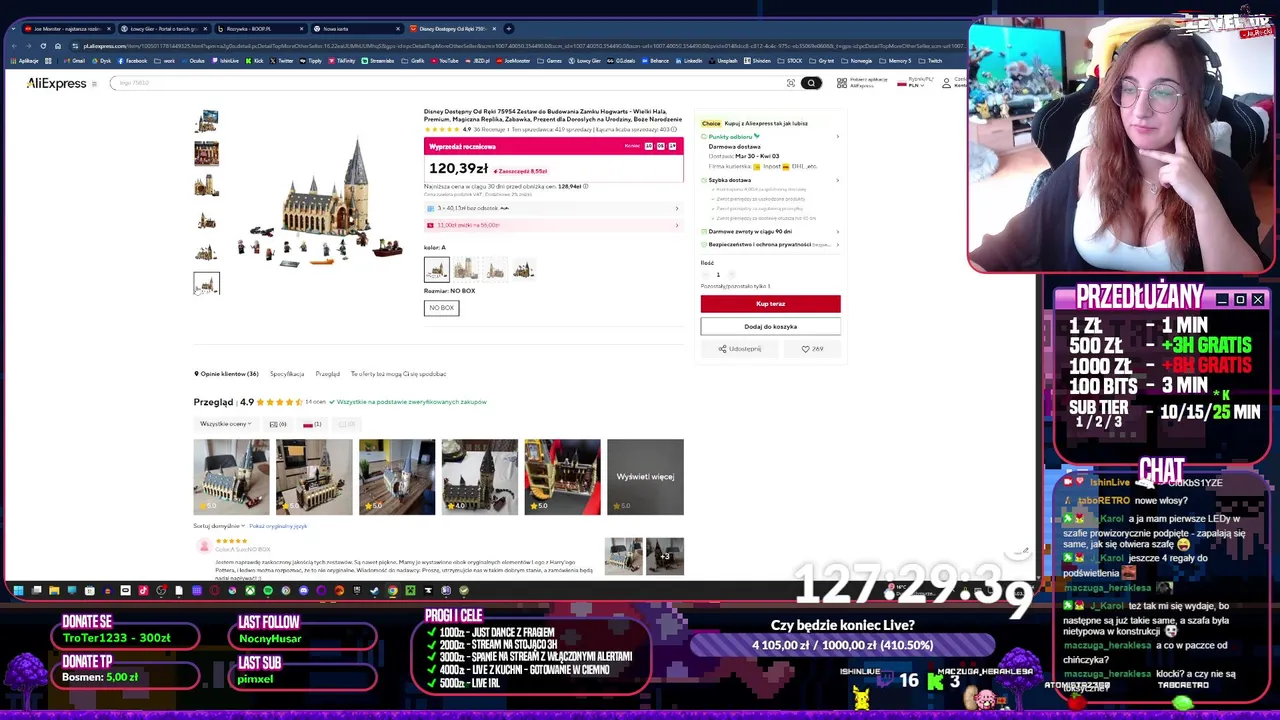The image size is (1280, 720).
Task: Open Discord from the taskbar
Action: [303, 590]
